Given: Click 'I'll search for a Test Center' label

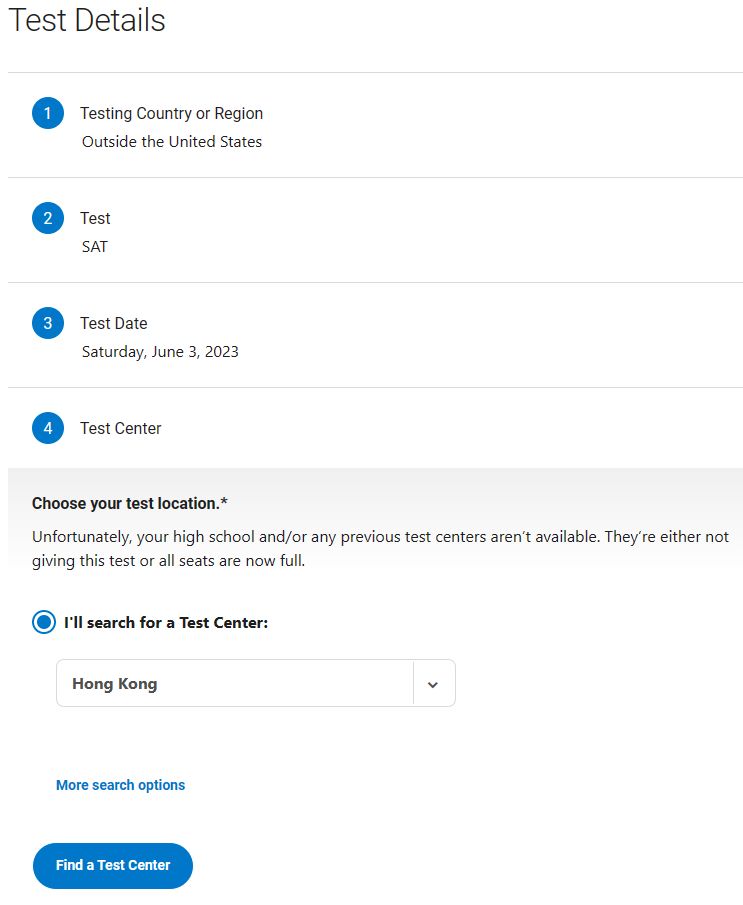Looking at the screenshot, I should 166,623.
